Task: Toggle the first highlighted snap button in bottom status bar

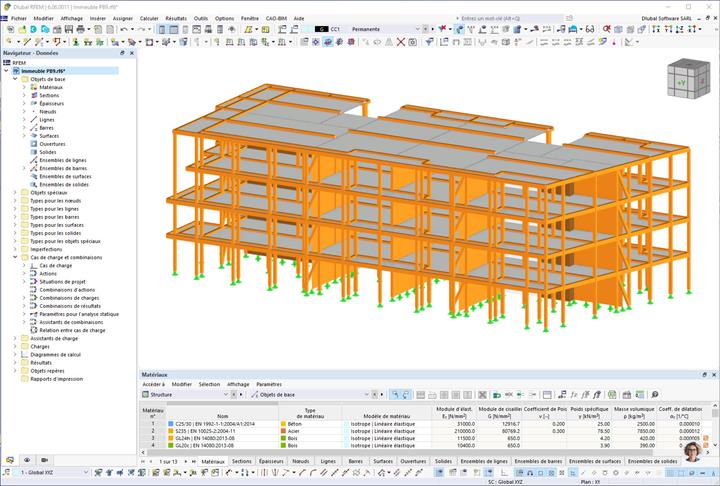Action: (x=439, y=473)
